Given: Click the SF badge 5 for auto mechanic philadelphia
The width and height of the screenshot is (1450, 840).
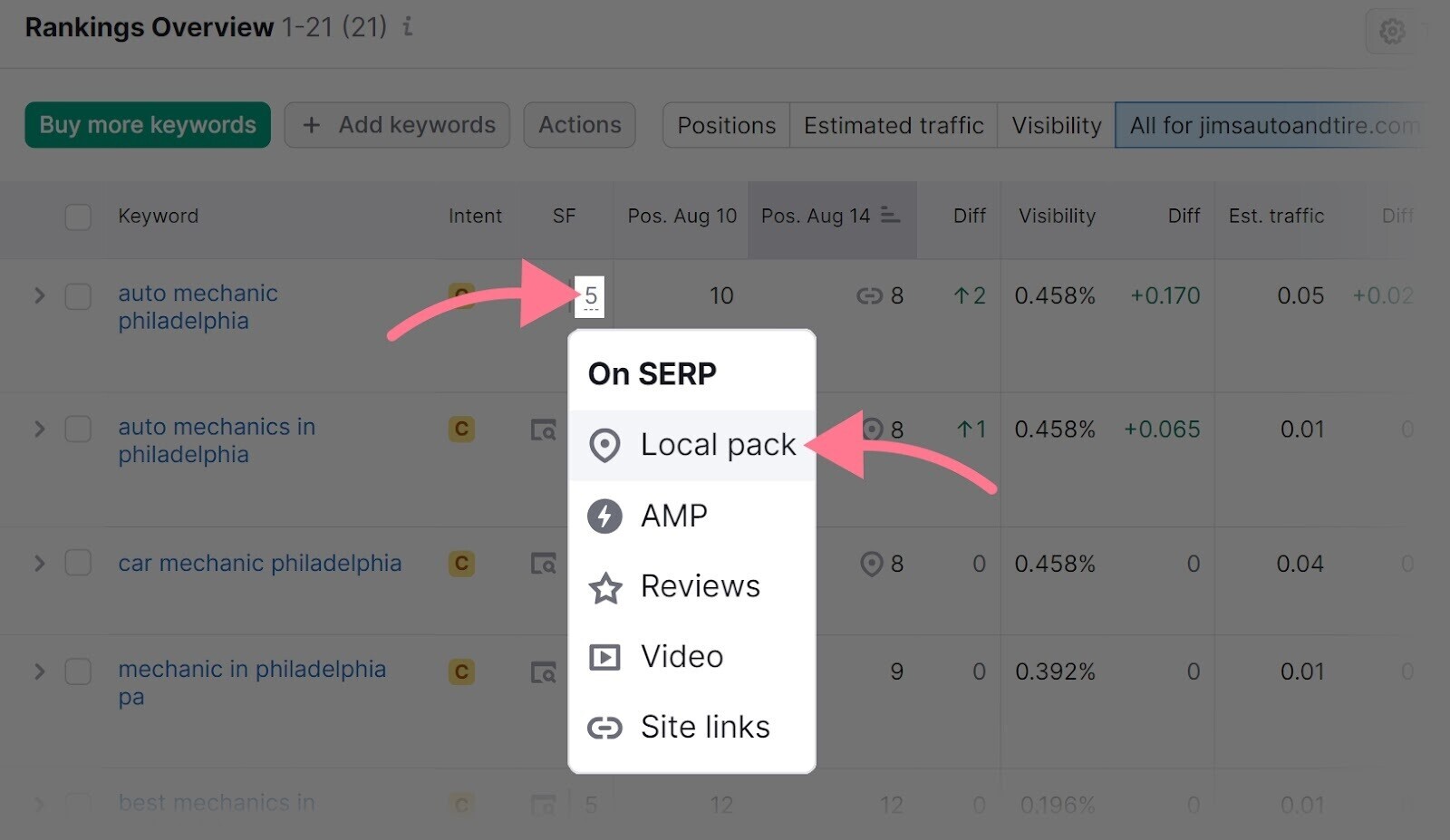Looking at the screenshot, I should click(x=589, y=295).
